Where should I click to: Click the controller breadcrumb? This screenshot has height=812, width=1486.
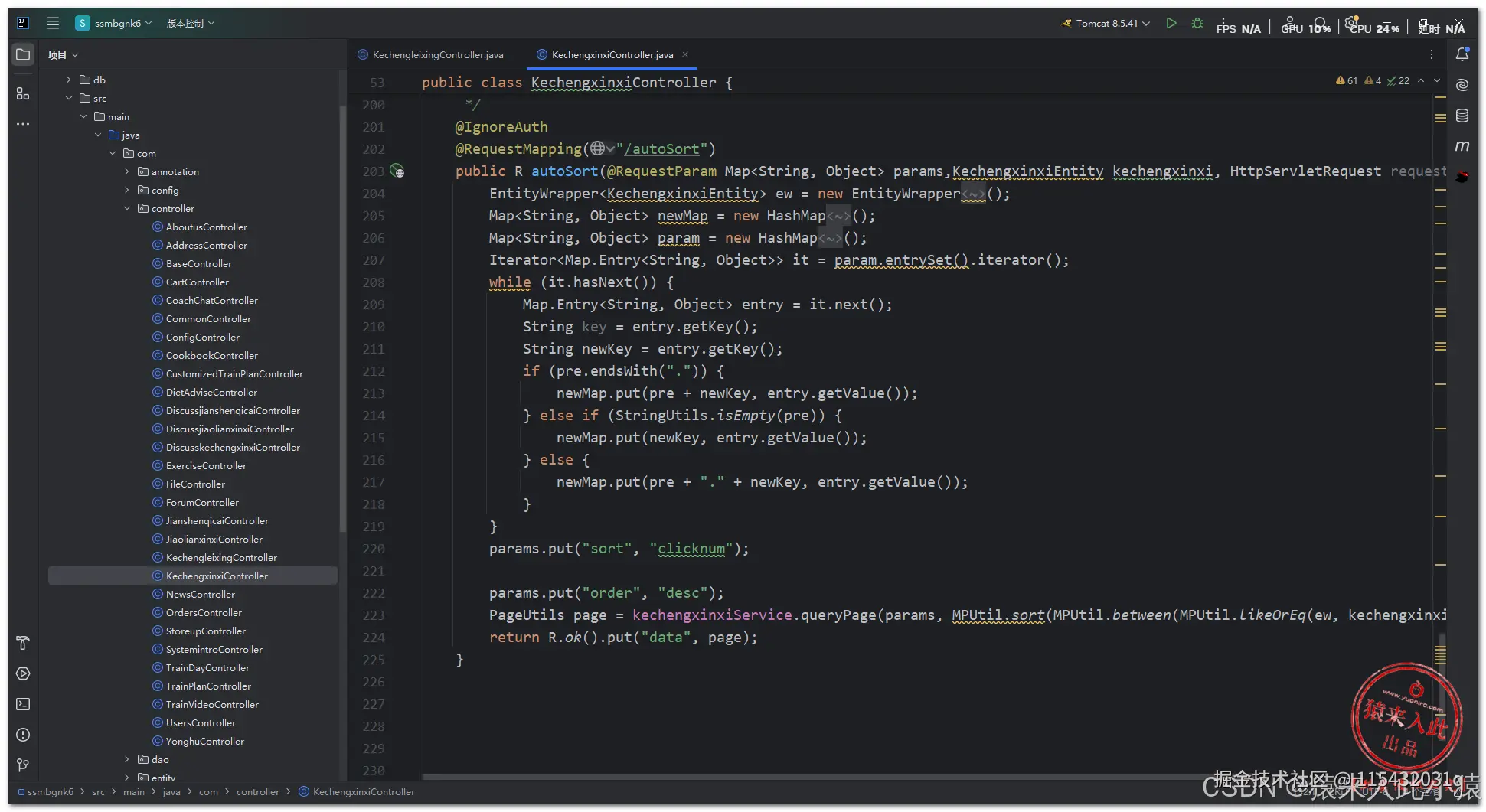click(x=258, y=791)
